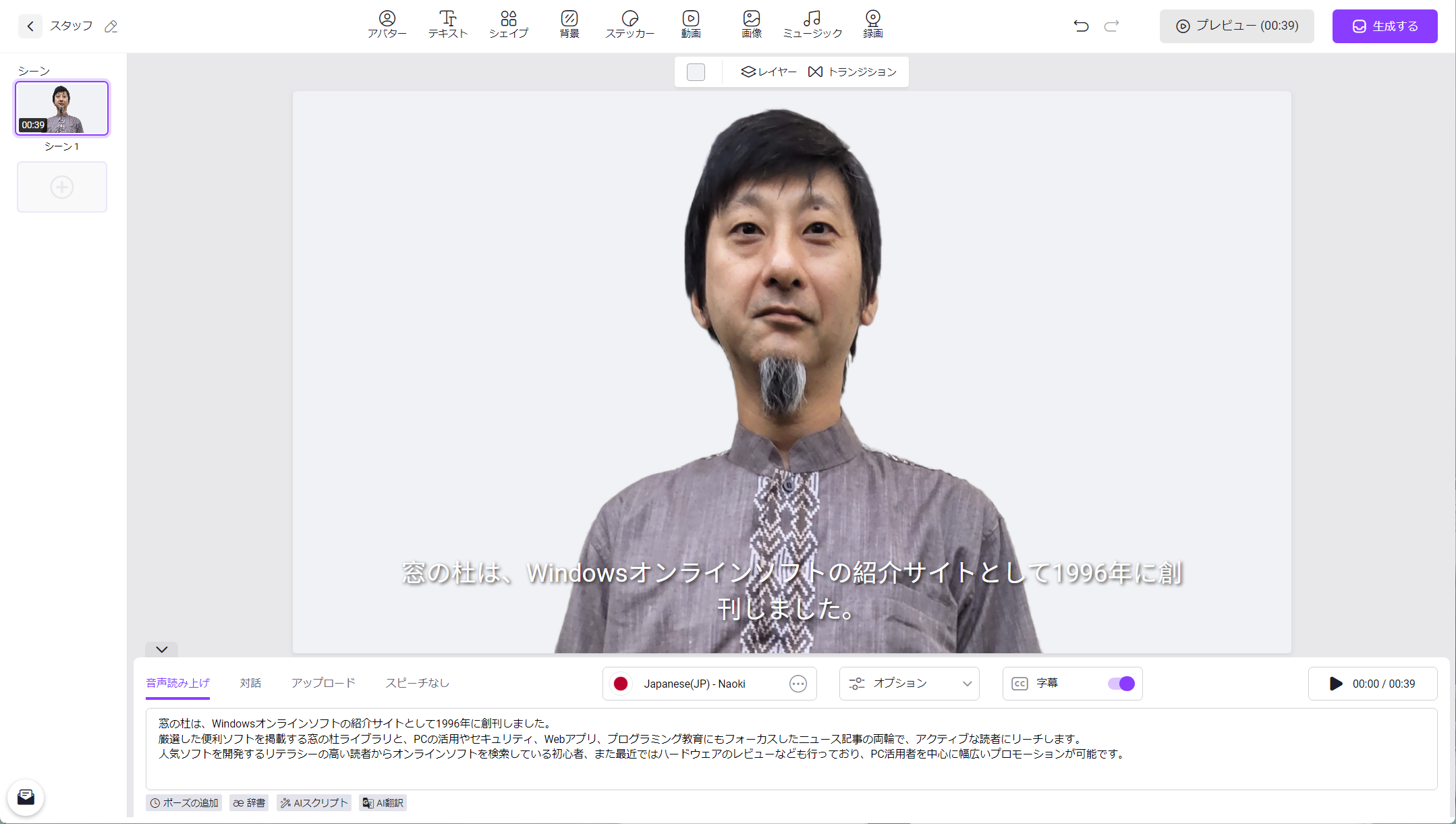Check the selection checkbox above the canvas
This screenshot has height=824, width=1456.
[x=696, y=72]
